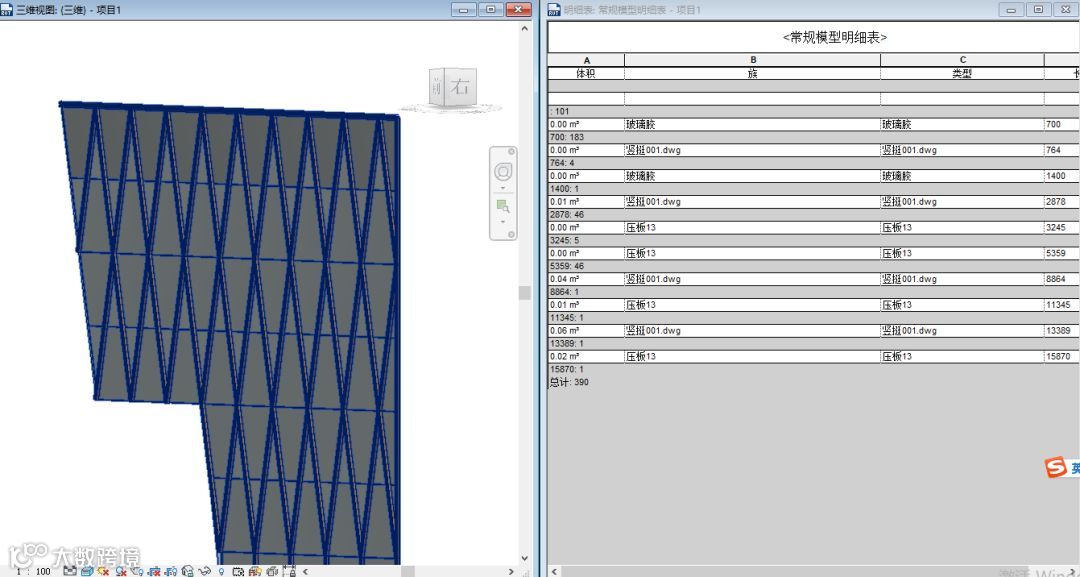Click the 3D view scroll-up arrow
The height and width of the screenshot is (577, 1080).
tap(525, 28)
